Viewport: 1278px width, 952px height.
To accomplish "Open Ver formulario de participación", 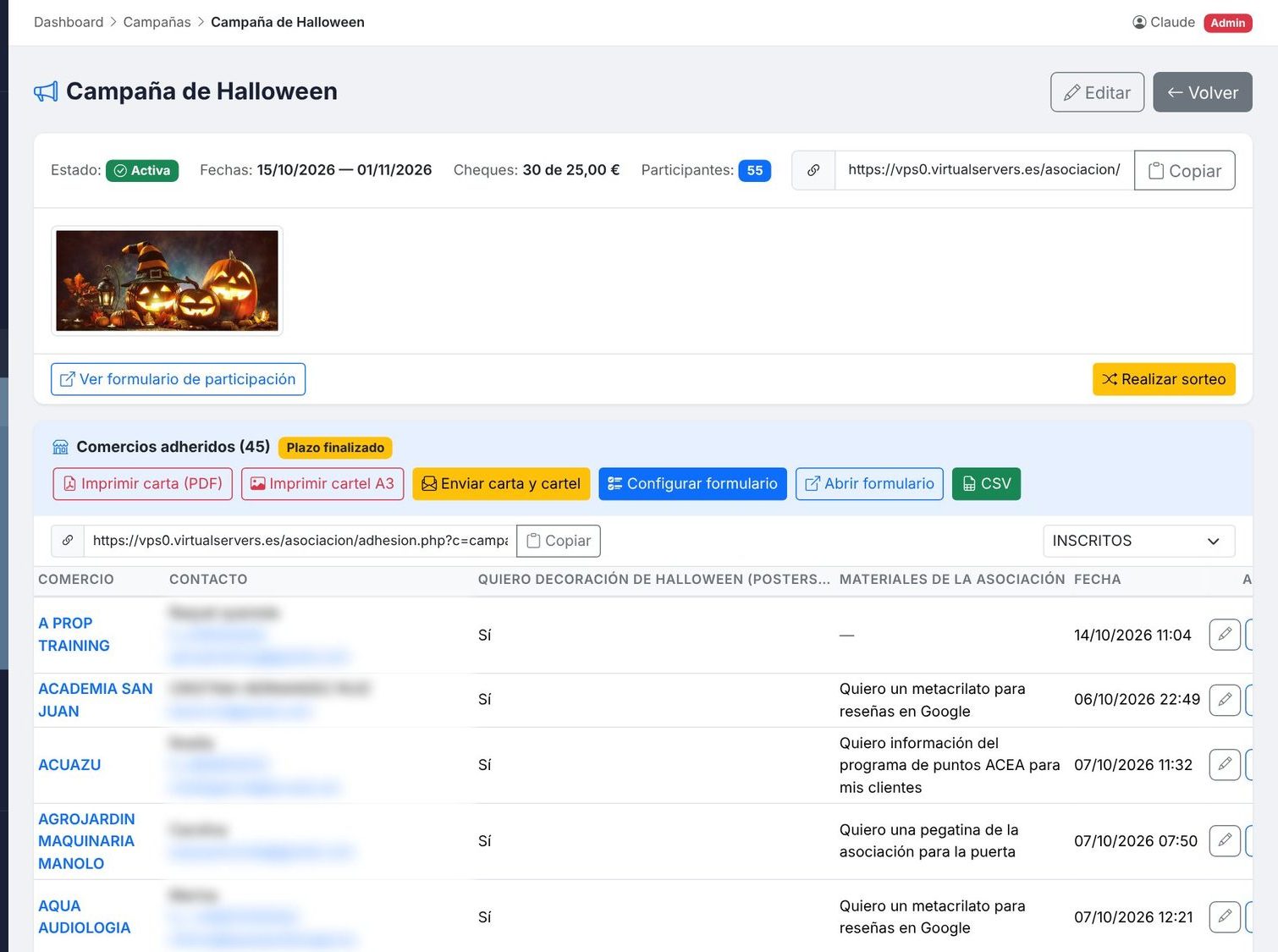I will coord(178,379).
